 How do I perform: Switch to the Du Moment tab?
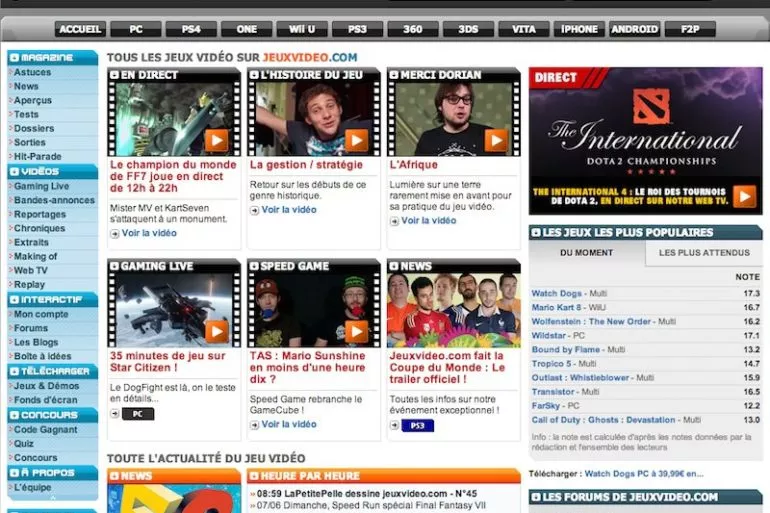click(587, 253)
